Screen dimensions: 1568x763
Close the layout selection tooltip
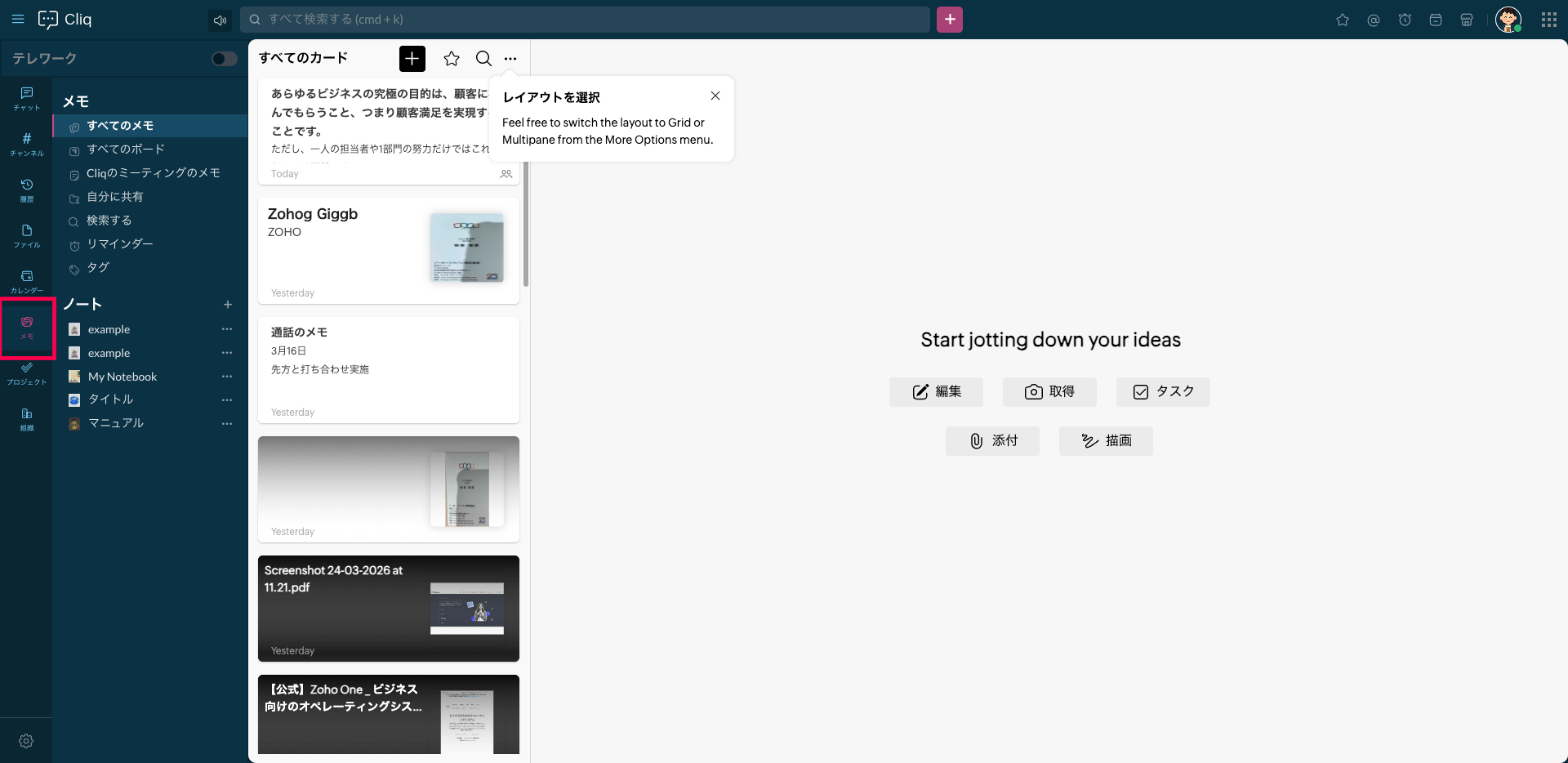click(715, 96)
